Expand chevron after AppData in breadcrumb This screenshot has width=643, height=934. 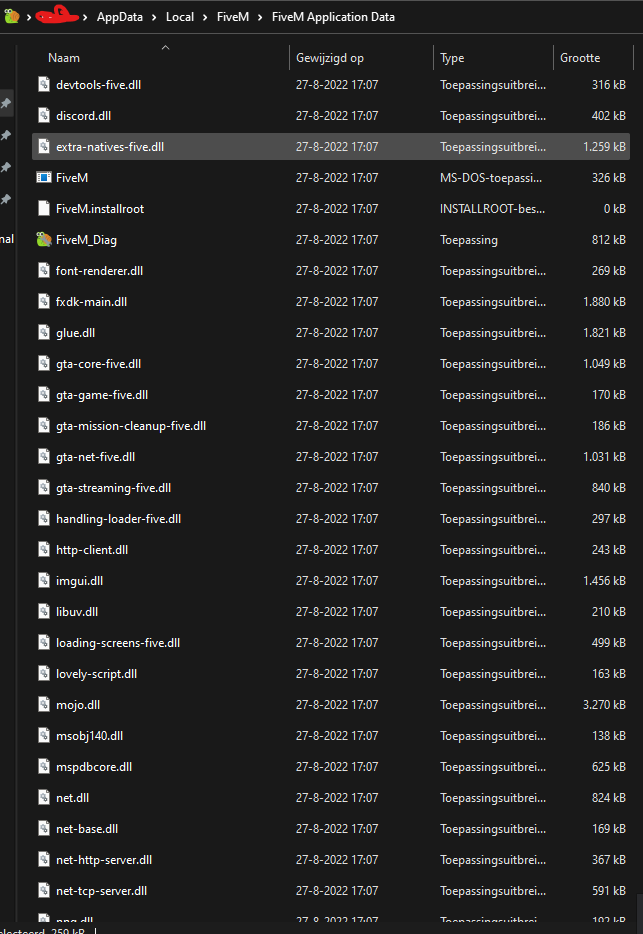coord(154,17)
